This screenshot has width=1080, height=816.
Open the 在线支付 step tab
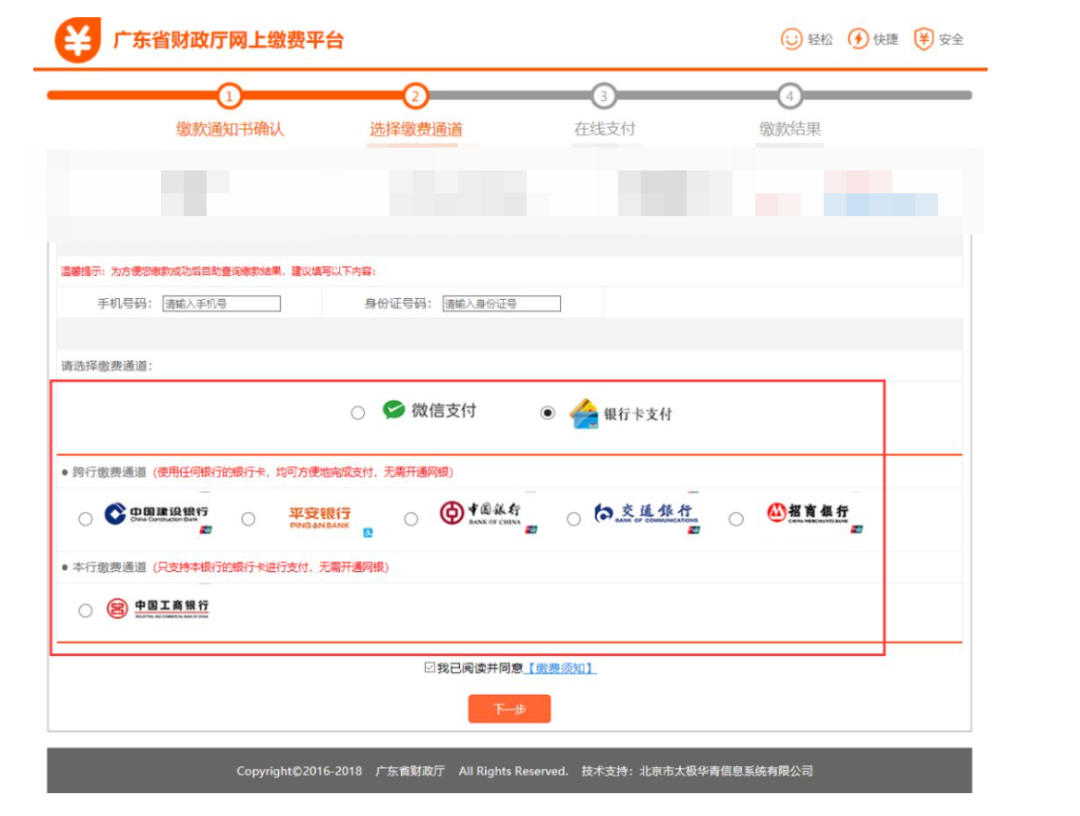click(605, 129)
